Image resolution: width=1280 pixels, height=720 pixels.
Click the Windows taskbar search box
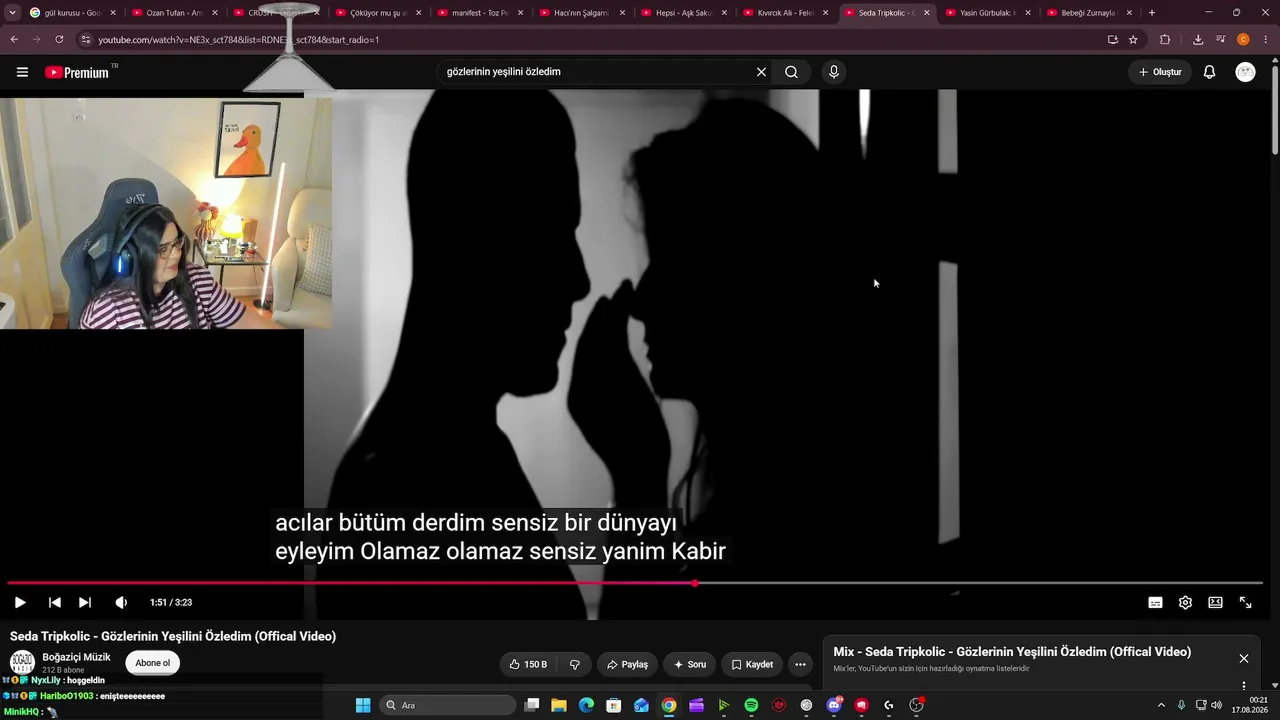(448, 705)
